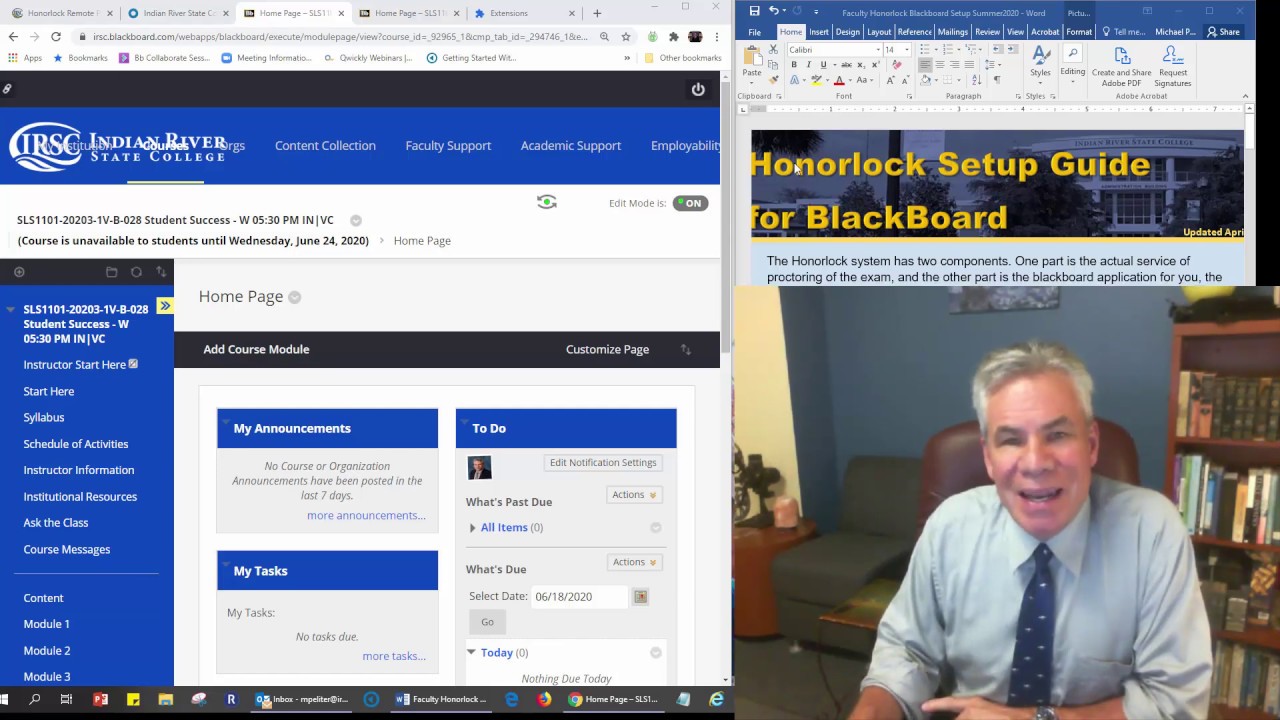Click the Cut scissors icon in Word
This screenshot has width=1280, height=720.
click(773, 50)
